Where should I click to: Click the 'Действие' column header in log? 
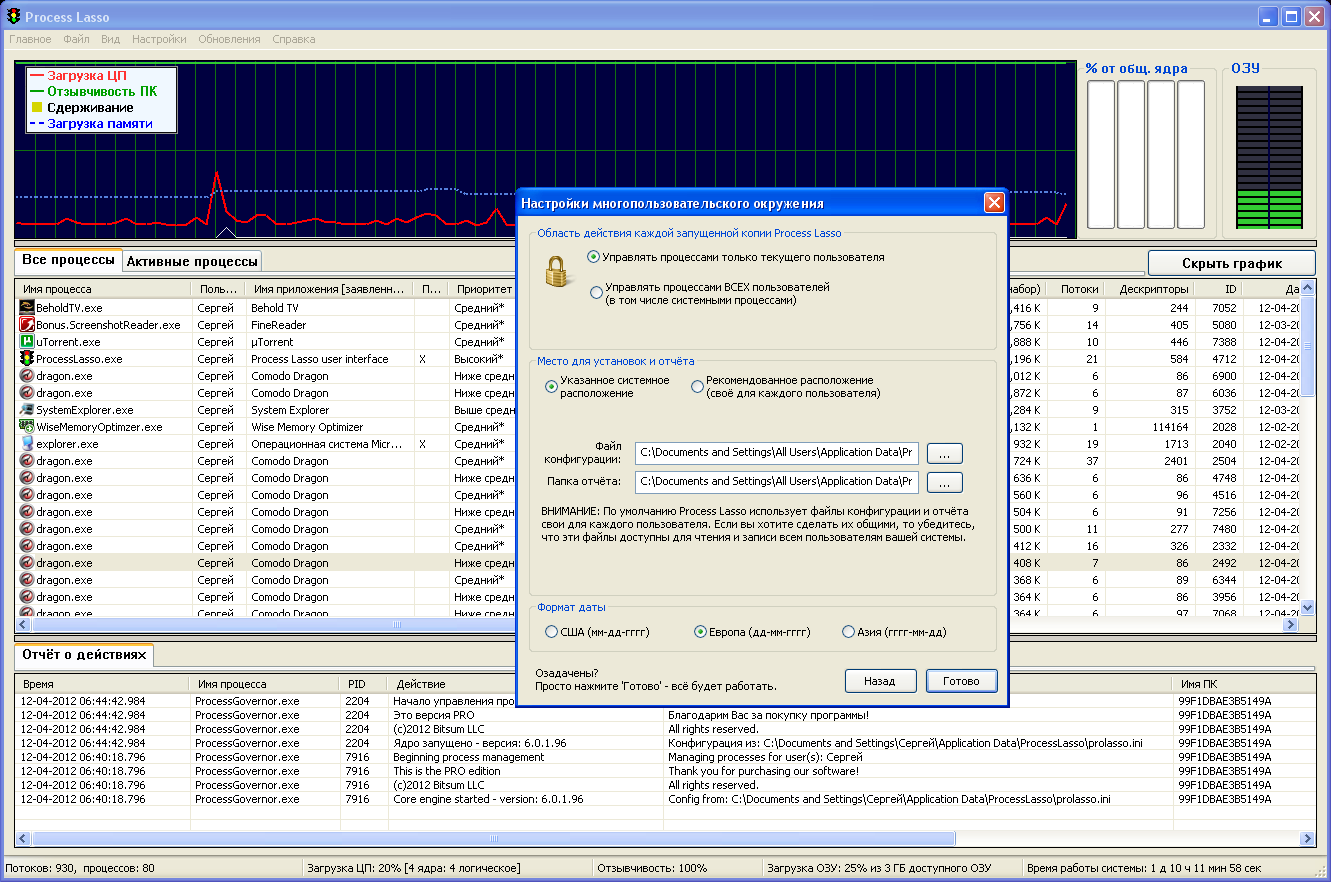[x=526, y=684]
